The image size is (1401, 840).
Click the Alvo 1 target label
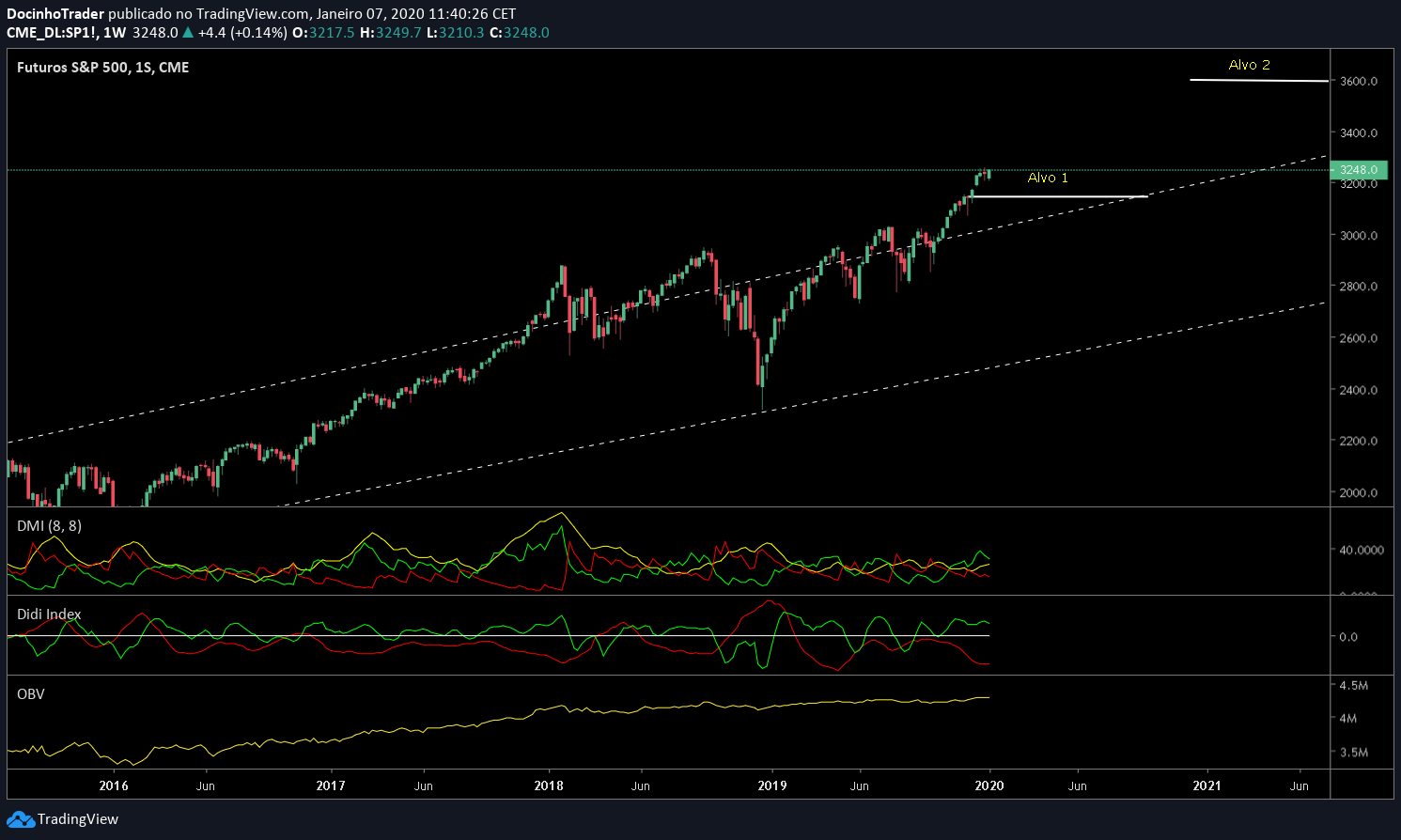(1048, 178)
